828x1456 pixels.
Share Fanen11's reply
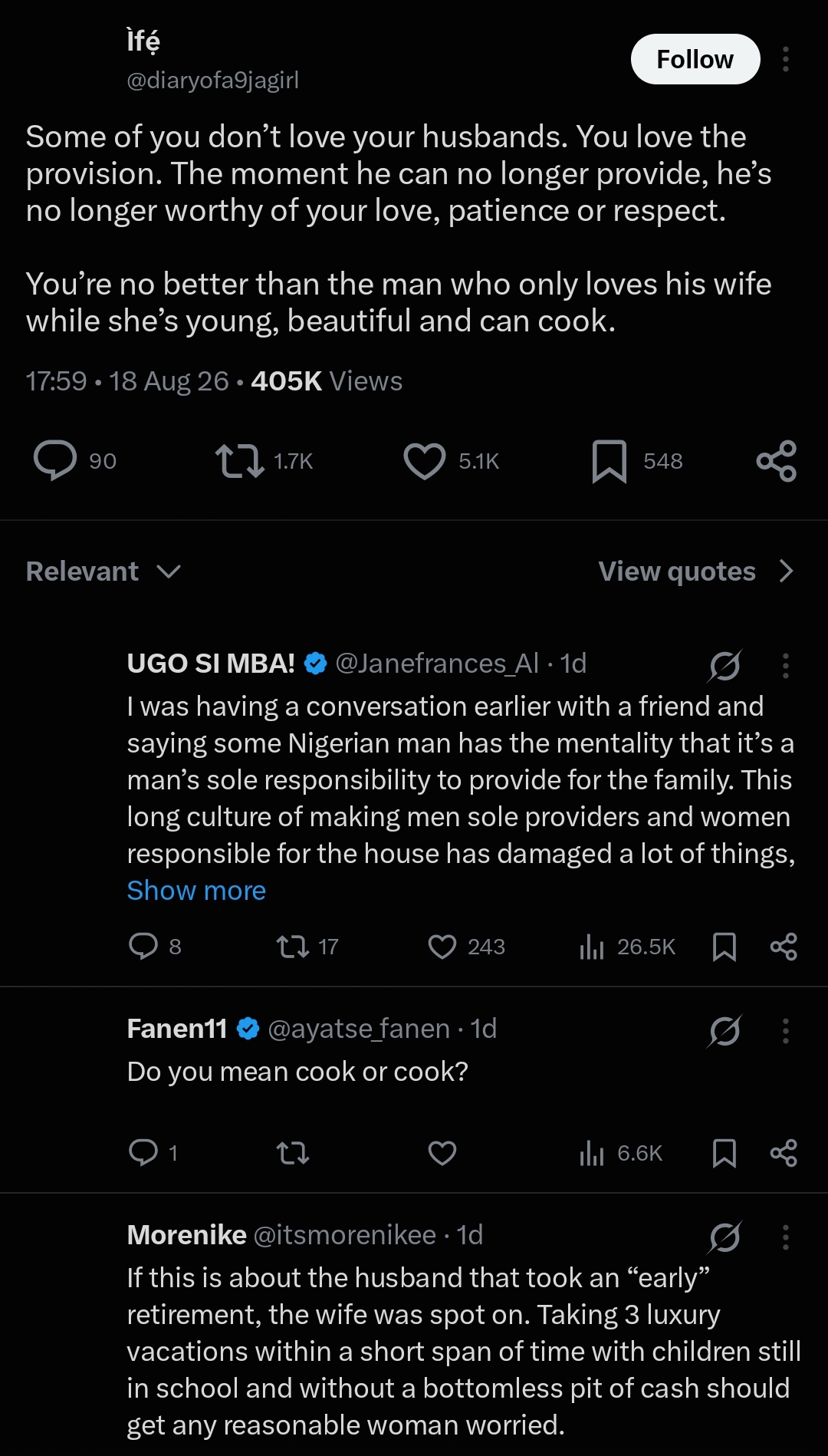click(784, 1153)
